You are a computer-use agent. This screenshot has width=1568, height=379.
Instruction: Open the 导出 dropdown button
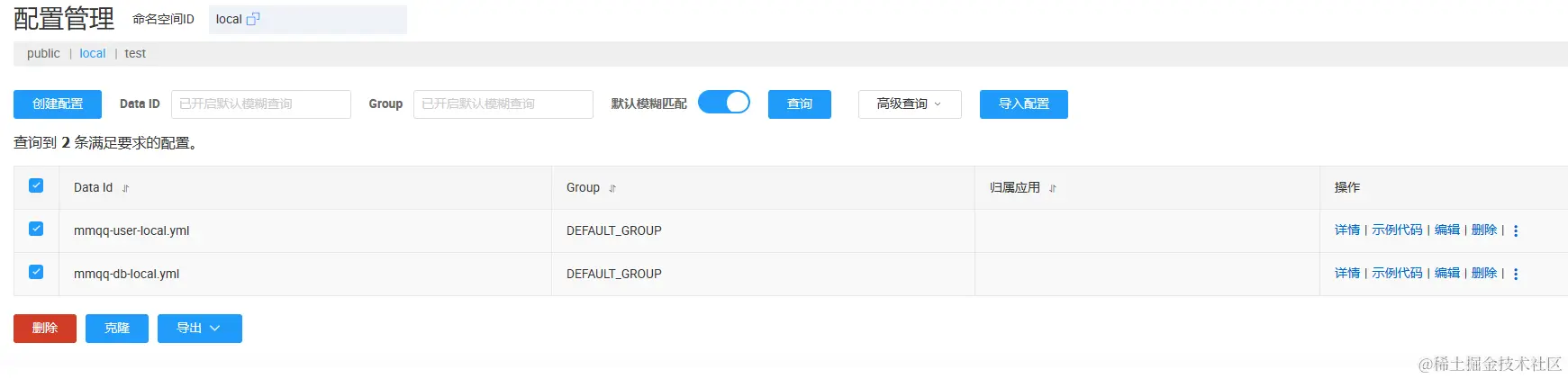(x=200, y=329)
